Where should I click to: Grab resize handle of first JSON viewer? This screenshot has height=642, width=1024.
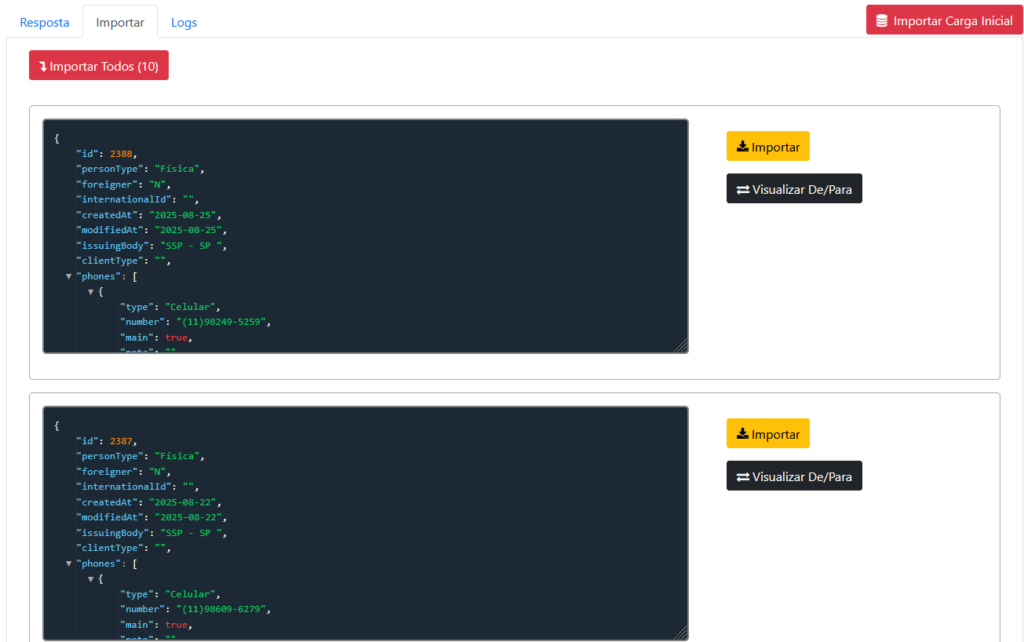[x=681, y=346]
